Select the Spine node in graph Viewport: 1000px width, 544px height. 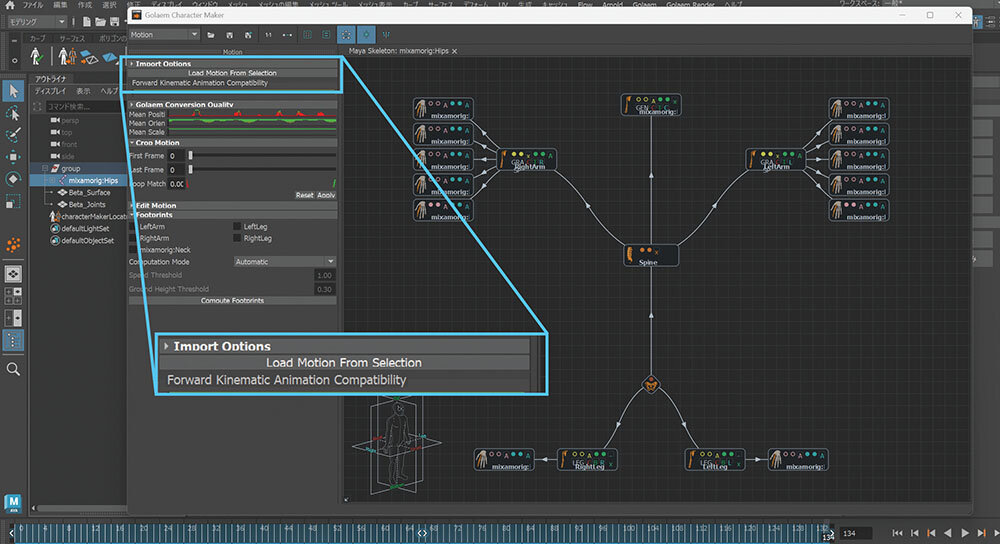(x=651, y=256)
